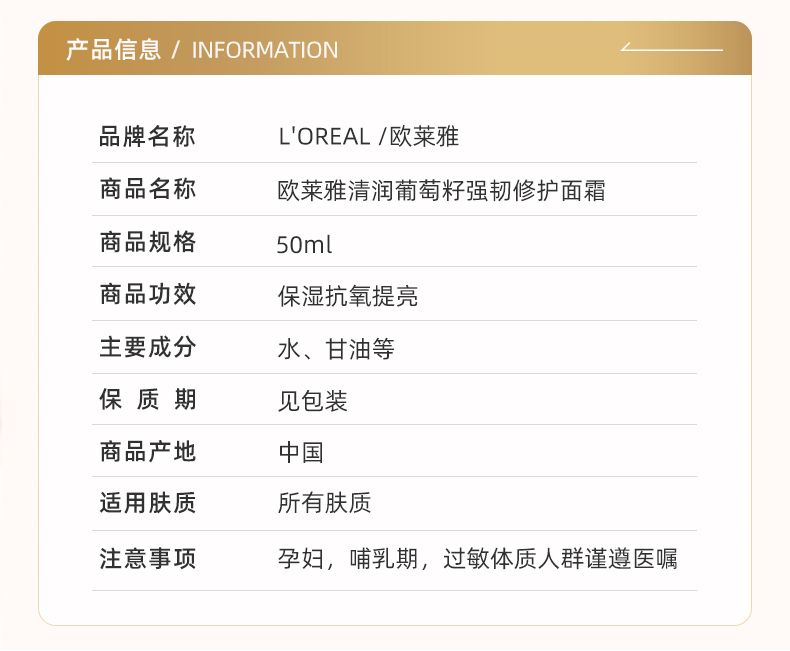Select the 品牌名称 label
The image size is (790, 651).
coord(147,137)
